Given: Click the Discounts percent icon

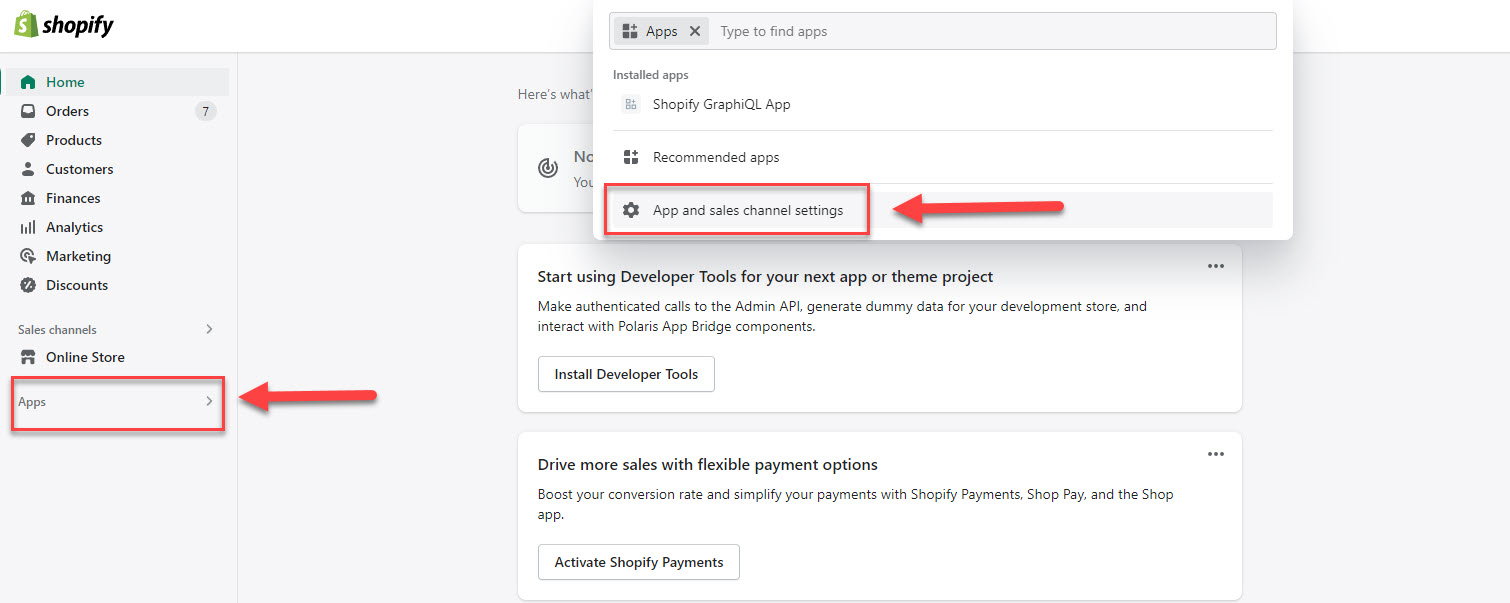Looking at the screenshot, I should point(28,285).
